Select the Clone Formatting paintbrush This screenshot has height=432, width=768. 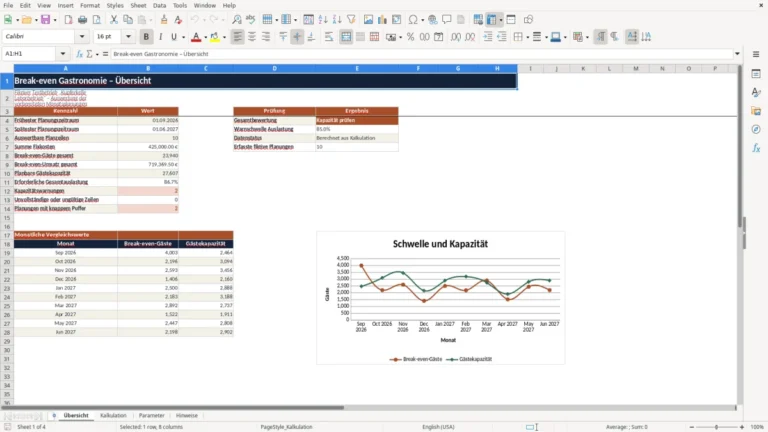pos(164,20)
